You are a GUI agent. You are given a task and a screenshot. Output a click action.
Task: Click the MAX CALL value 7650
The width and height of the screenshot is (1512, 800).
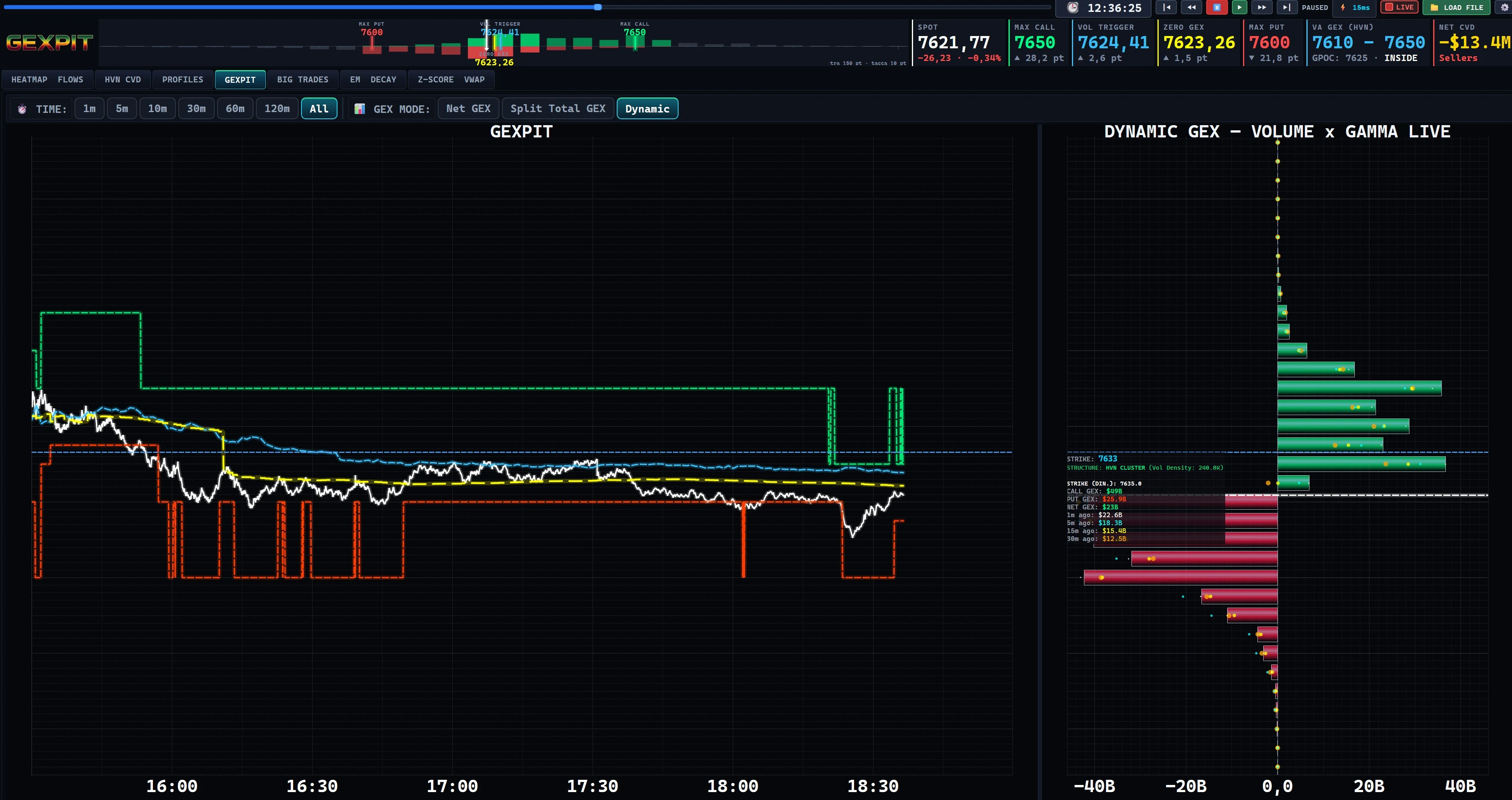click(1035, 43)
